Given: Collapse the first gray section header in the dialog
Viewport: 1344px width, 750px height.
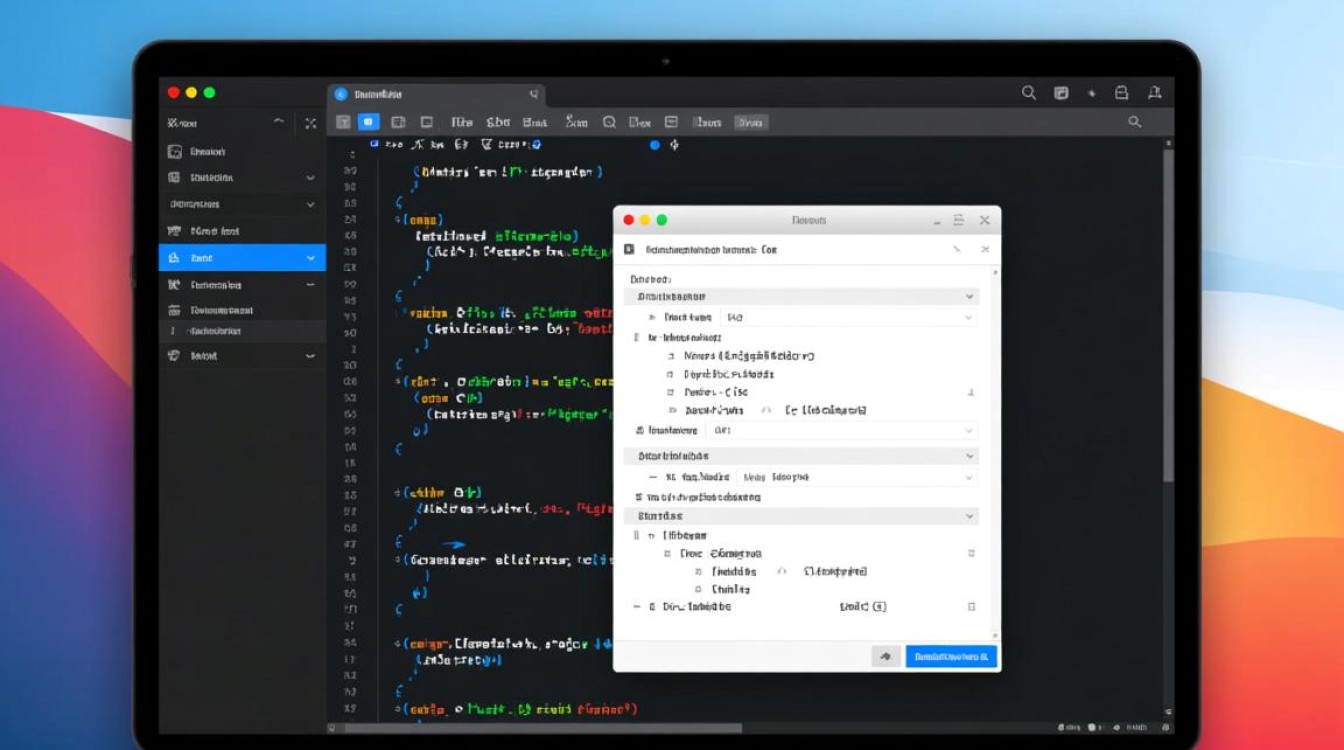Looking at the screenshot, I should 968,297.
